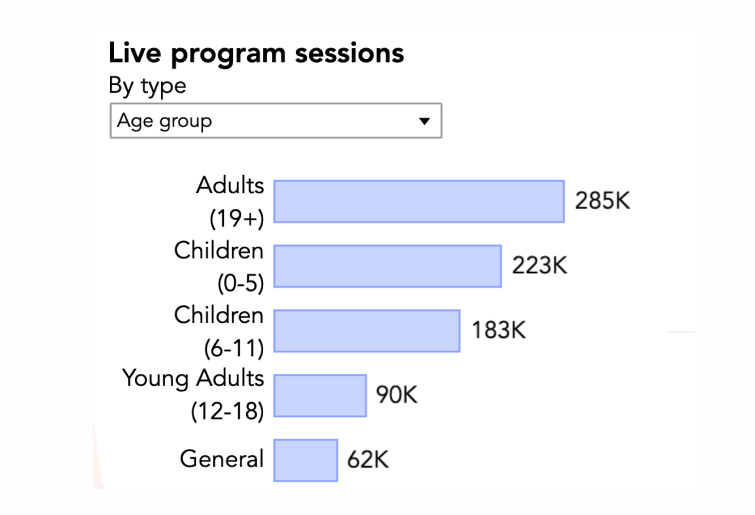Click the Age group text in the combo box

(x=165, y=121)
